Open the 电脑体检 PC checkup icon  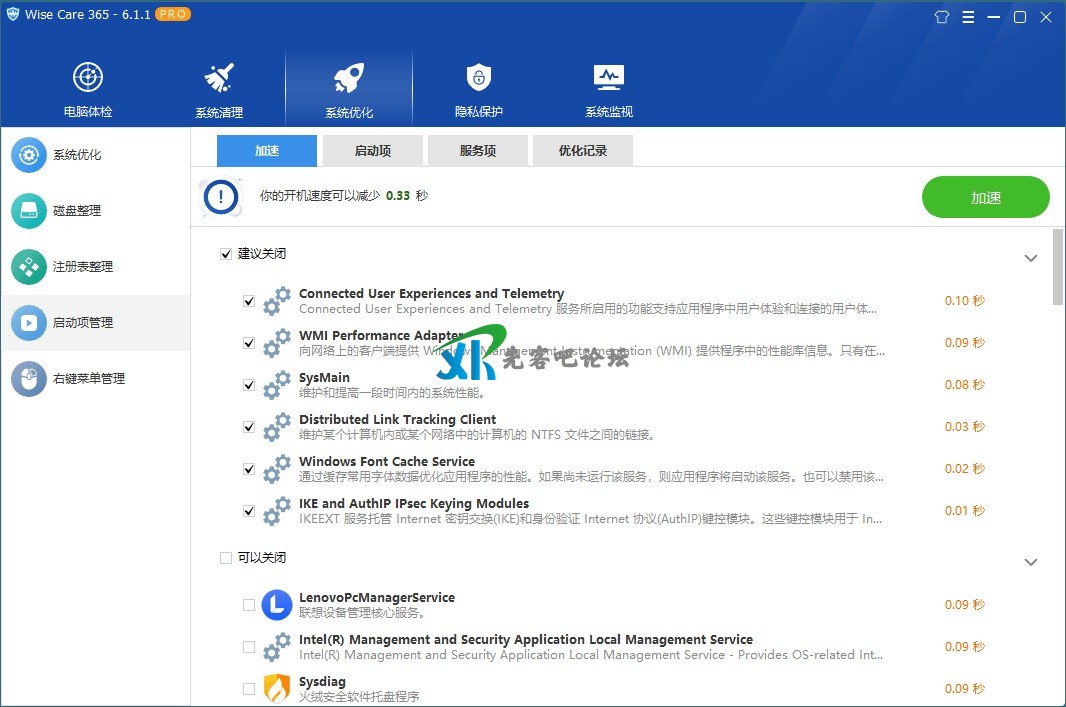pos(88,78)
